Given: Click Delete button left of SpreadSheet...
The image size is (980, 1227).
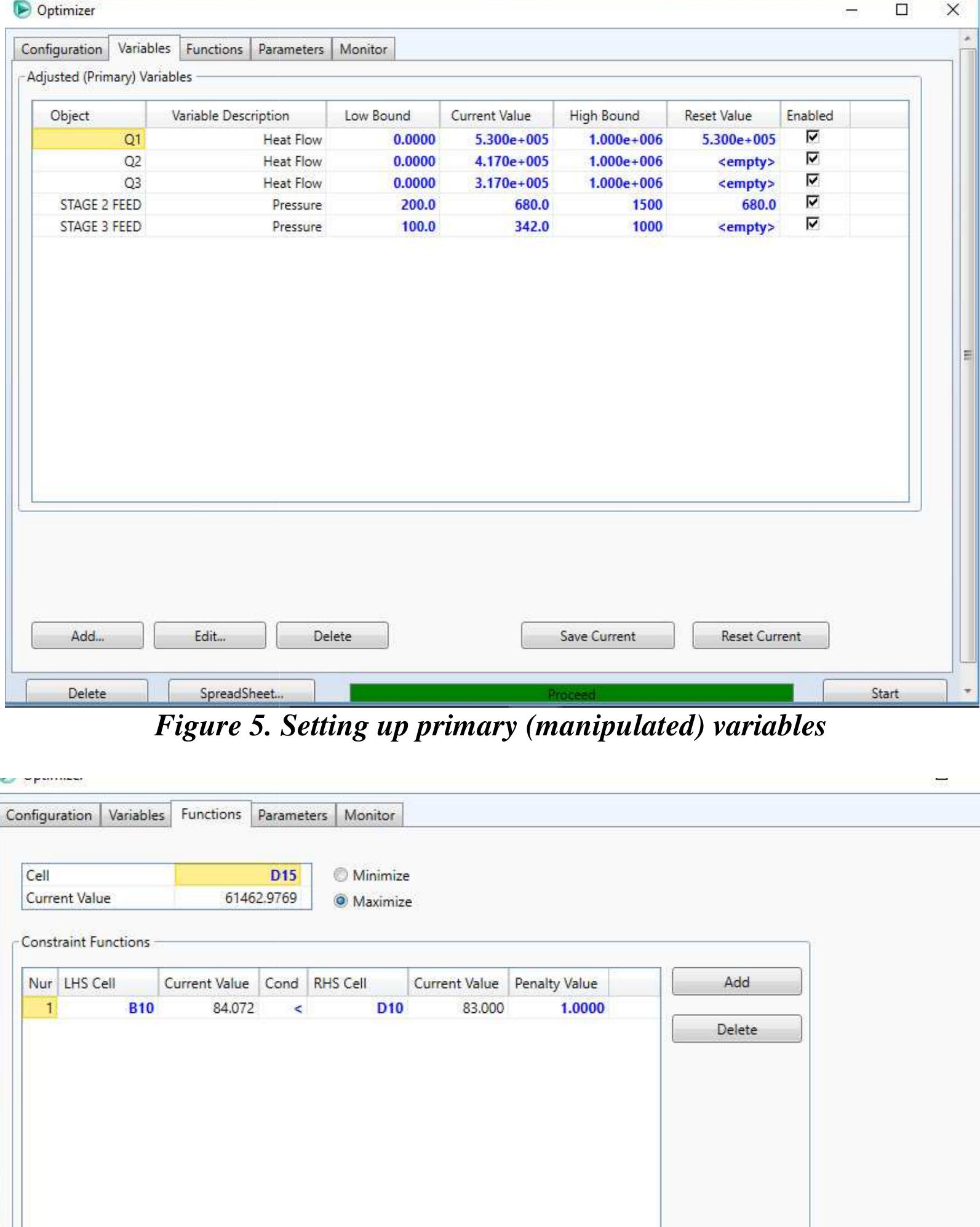Looking at the screenshot, I should [87, 692].
